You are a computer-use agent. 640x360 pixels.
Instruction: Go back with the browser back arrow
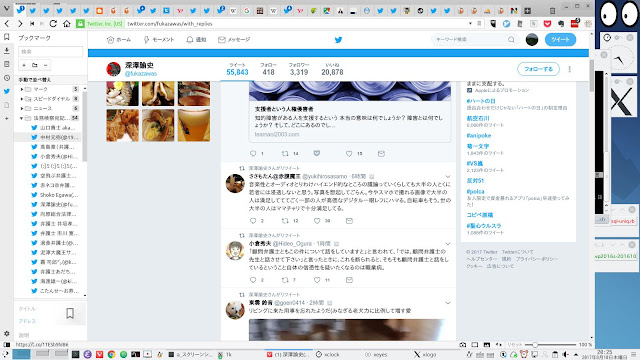7,24
